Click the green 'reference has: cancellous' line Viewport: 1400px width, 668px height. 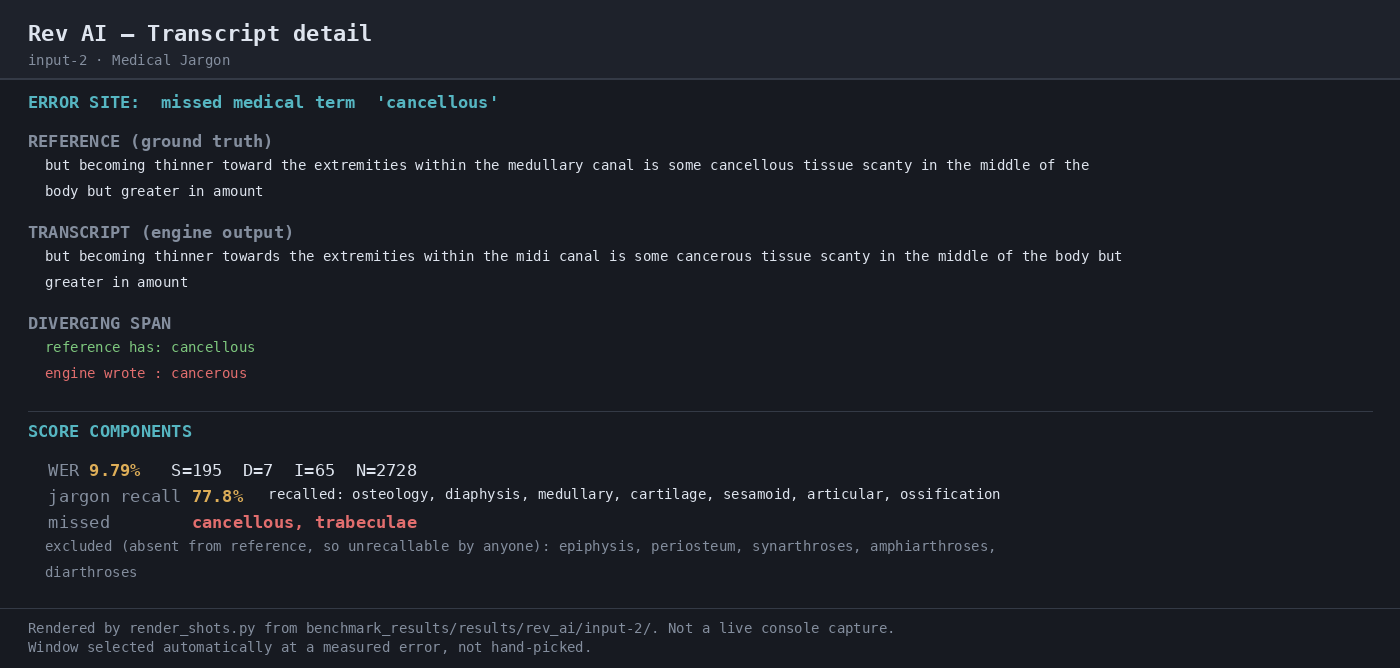click(150, 348)
